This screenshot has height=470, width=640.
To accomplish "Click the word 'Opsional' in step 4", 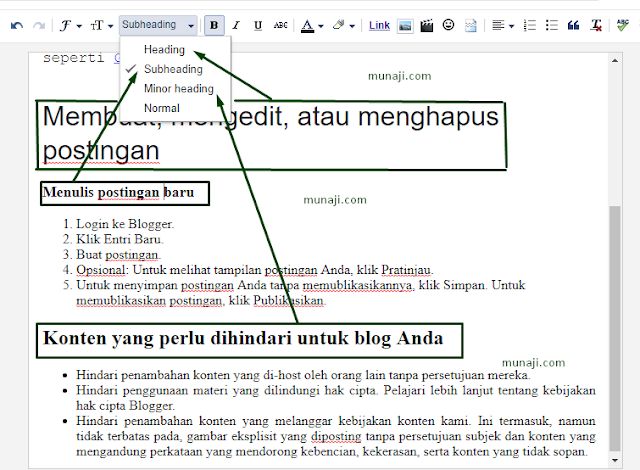I will [101, 270].
